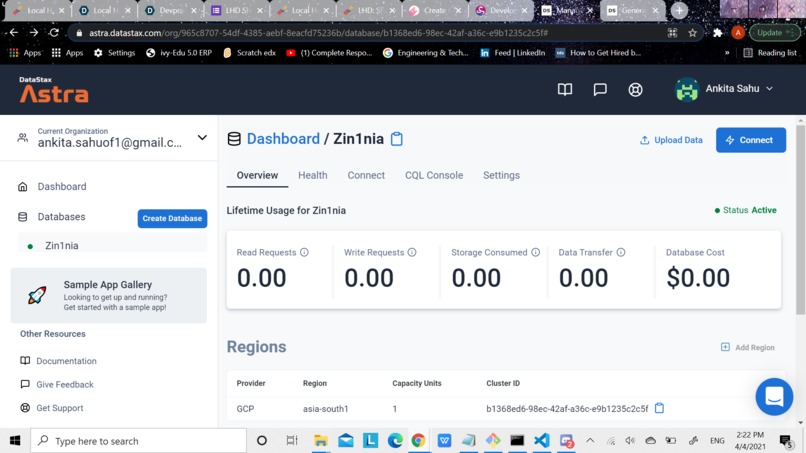806x453 pixels.
Task: Open the Windows Start menu
Action: [x=15, y=441]
